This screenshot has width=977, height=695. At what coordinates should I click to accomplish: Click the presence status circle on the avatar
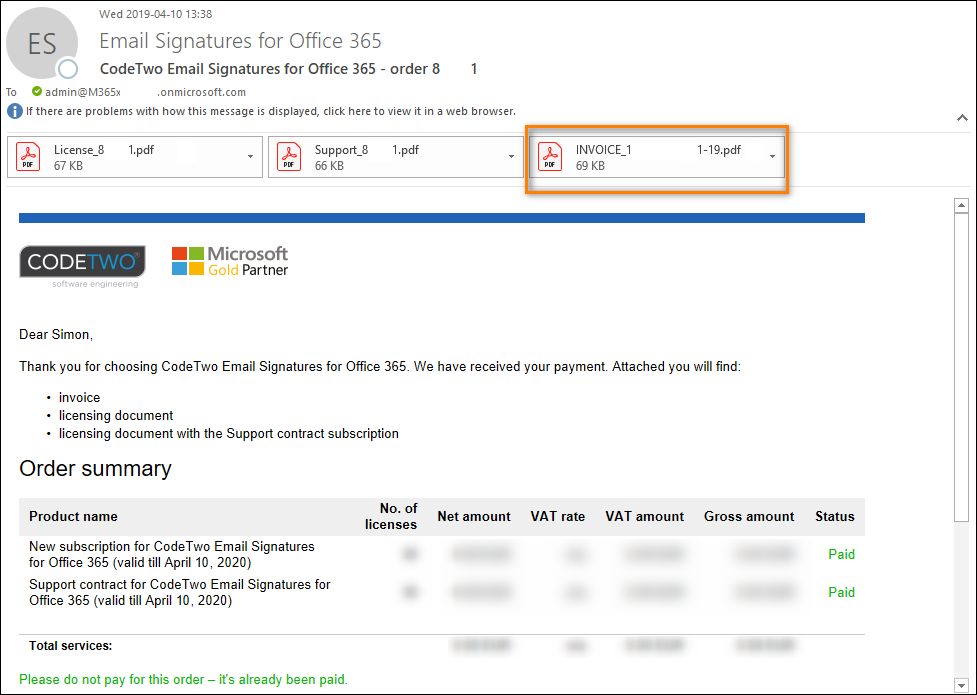[x=65, y=68]
